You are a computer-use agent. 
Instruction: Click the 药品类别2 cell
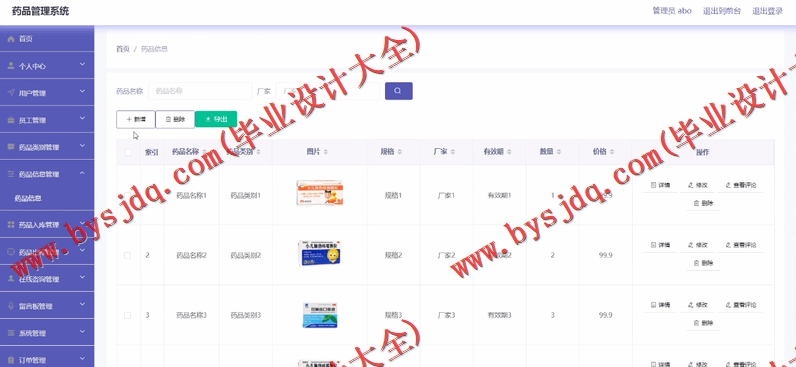tap(246, 255)
